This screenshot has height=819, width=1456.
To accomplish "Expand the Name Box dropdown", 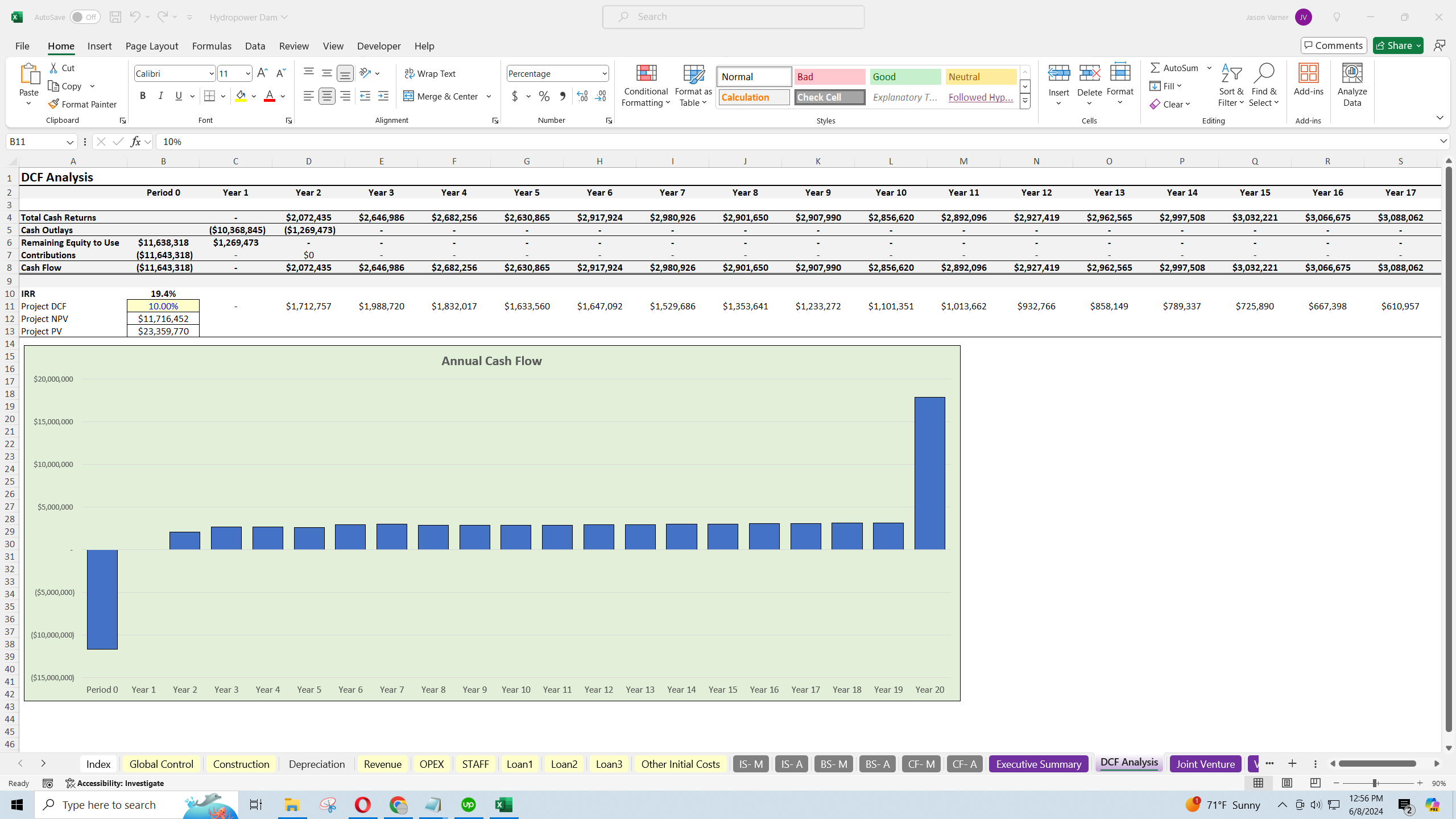I will [x=70, y=142].
